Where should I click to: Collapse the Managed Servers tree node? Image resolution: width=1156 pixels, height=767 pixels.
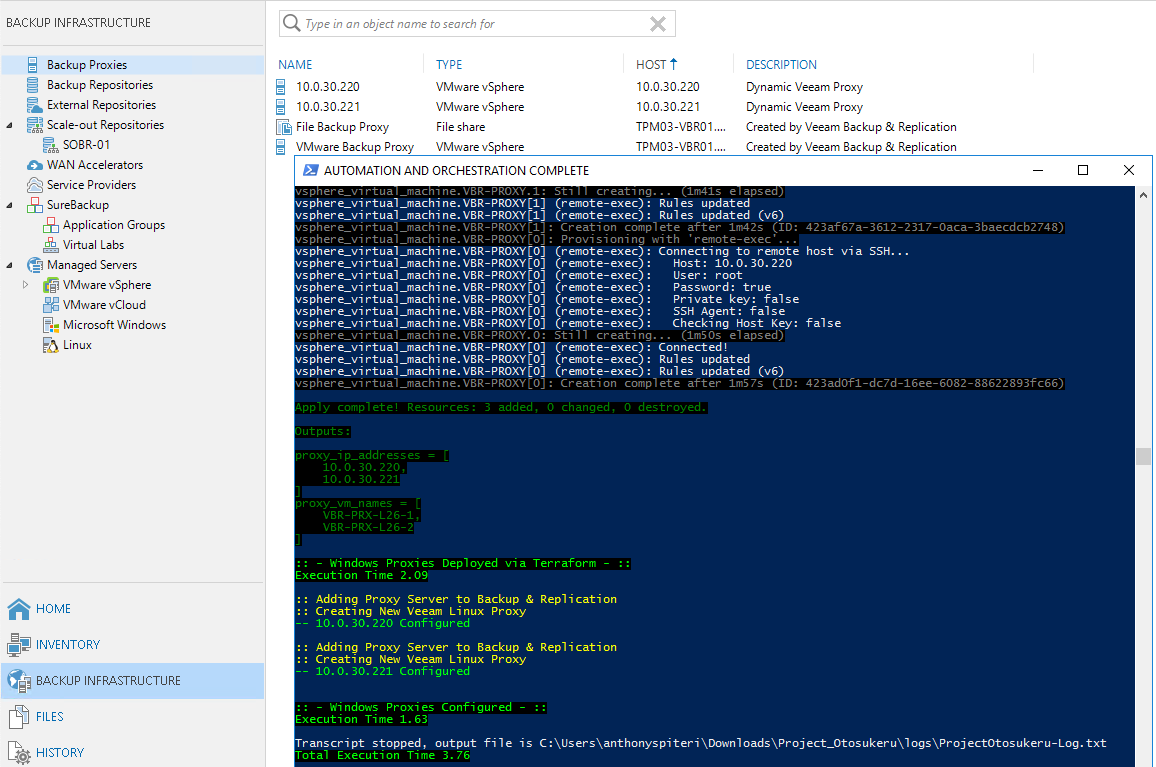tap(9, 265)
